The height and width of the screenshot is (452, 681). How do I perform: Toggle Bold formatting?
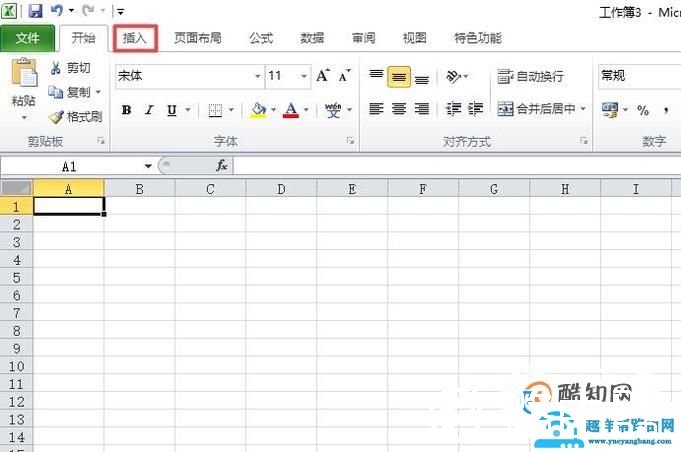pyautogui.click(x=126, y=110)
